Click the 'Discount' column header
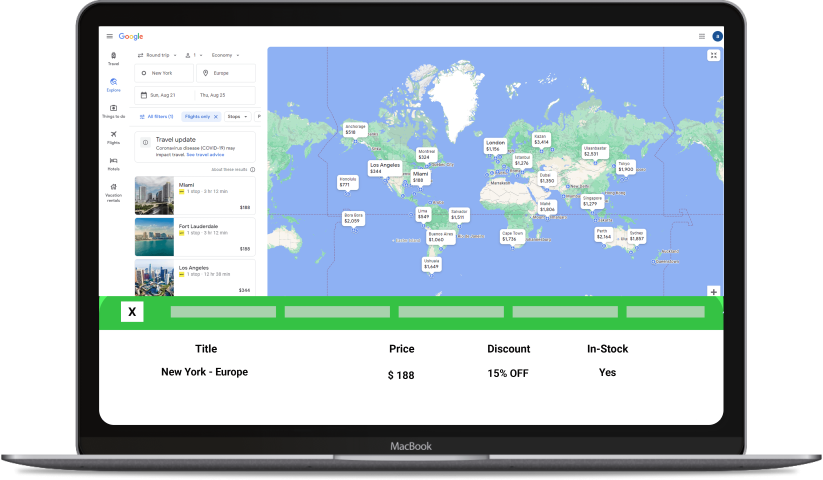Screen dimensions: 823x480 click(x=509, y=349)
